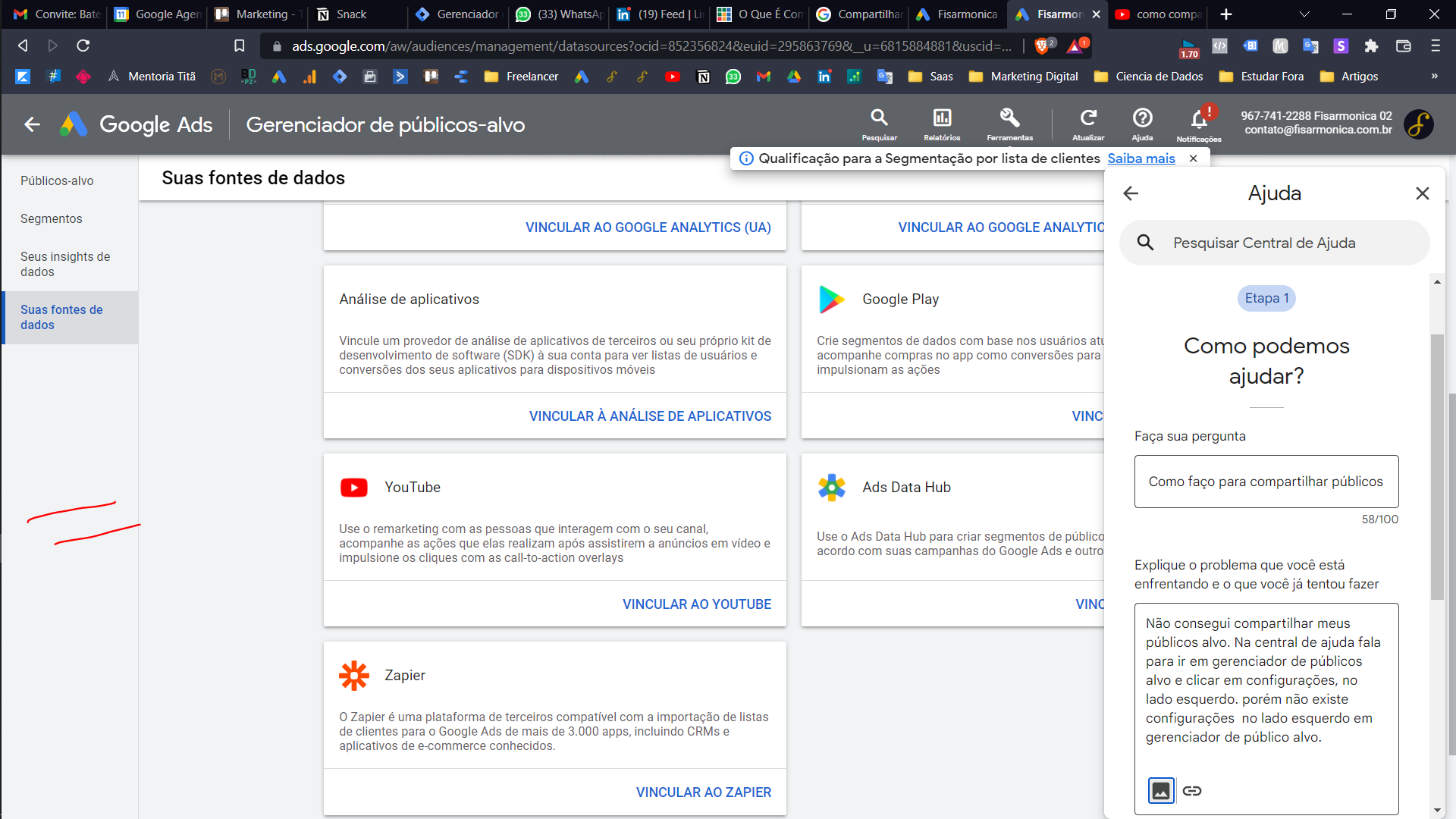1456x819 pixels.
Task: Click the browser address bar URL
Action: click(x=651, y=46)
